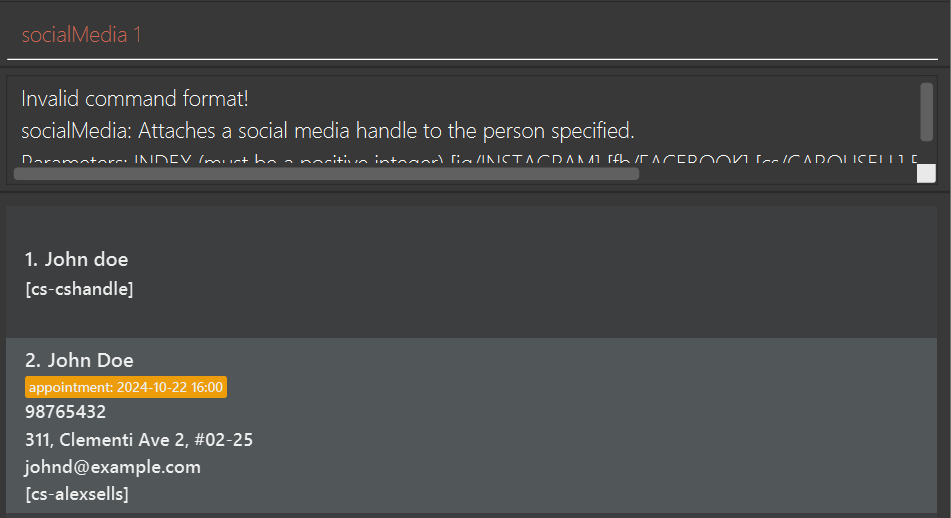Image resolution: width=951 pixels, height=518 pixels.
Task: Click the [cs-cshandle] Carousell handle
Action: click(x=79, y=289)
